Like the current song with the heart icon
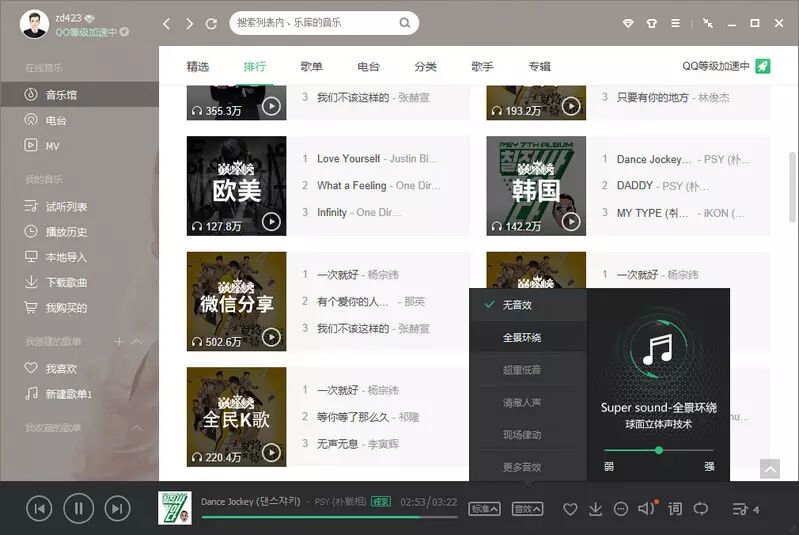 tap(570, 509)
